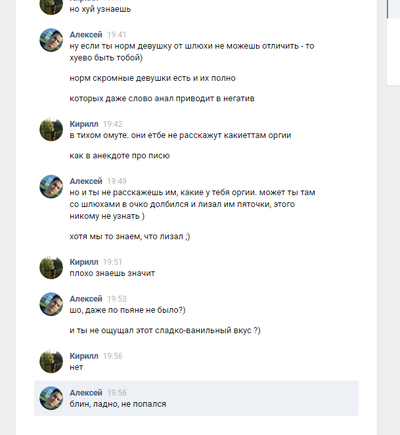
Task: Select the message "шо, даже по пьяне не было?)"
Action: [127, 310]
